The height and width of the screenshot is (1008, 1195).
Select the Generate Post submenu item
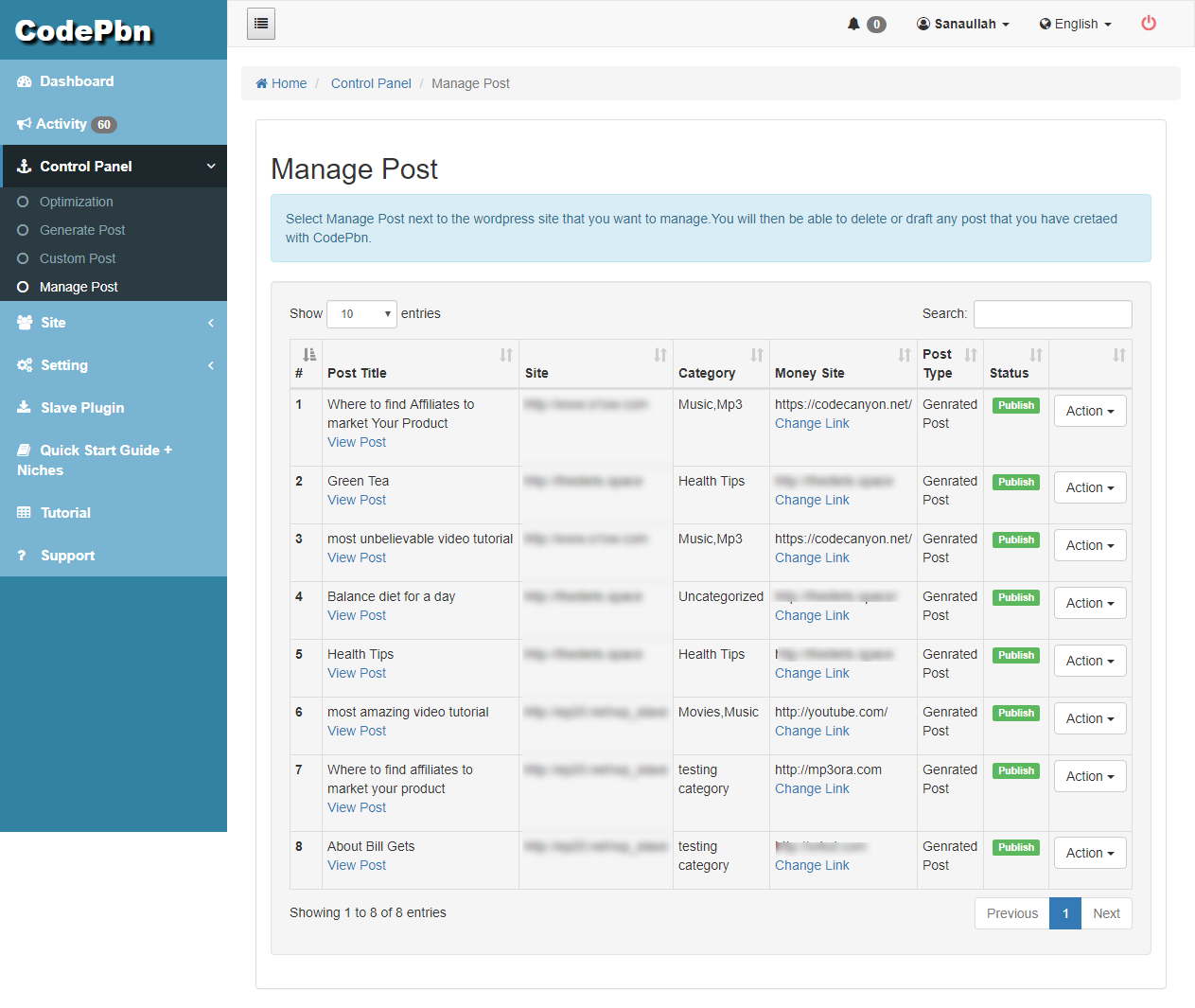tap(82, 230)
